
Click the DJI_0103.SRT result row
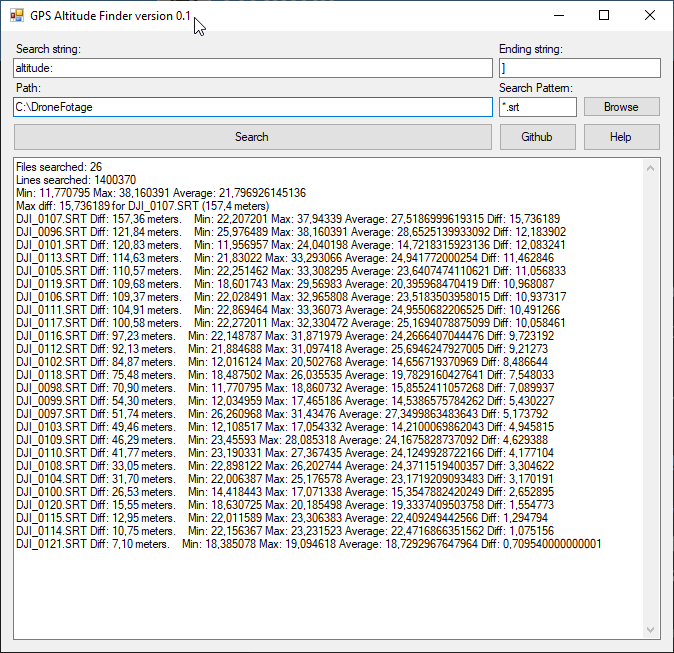pyautogui.click(x=285, y=427)
